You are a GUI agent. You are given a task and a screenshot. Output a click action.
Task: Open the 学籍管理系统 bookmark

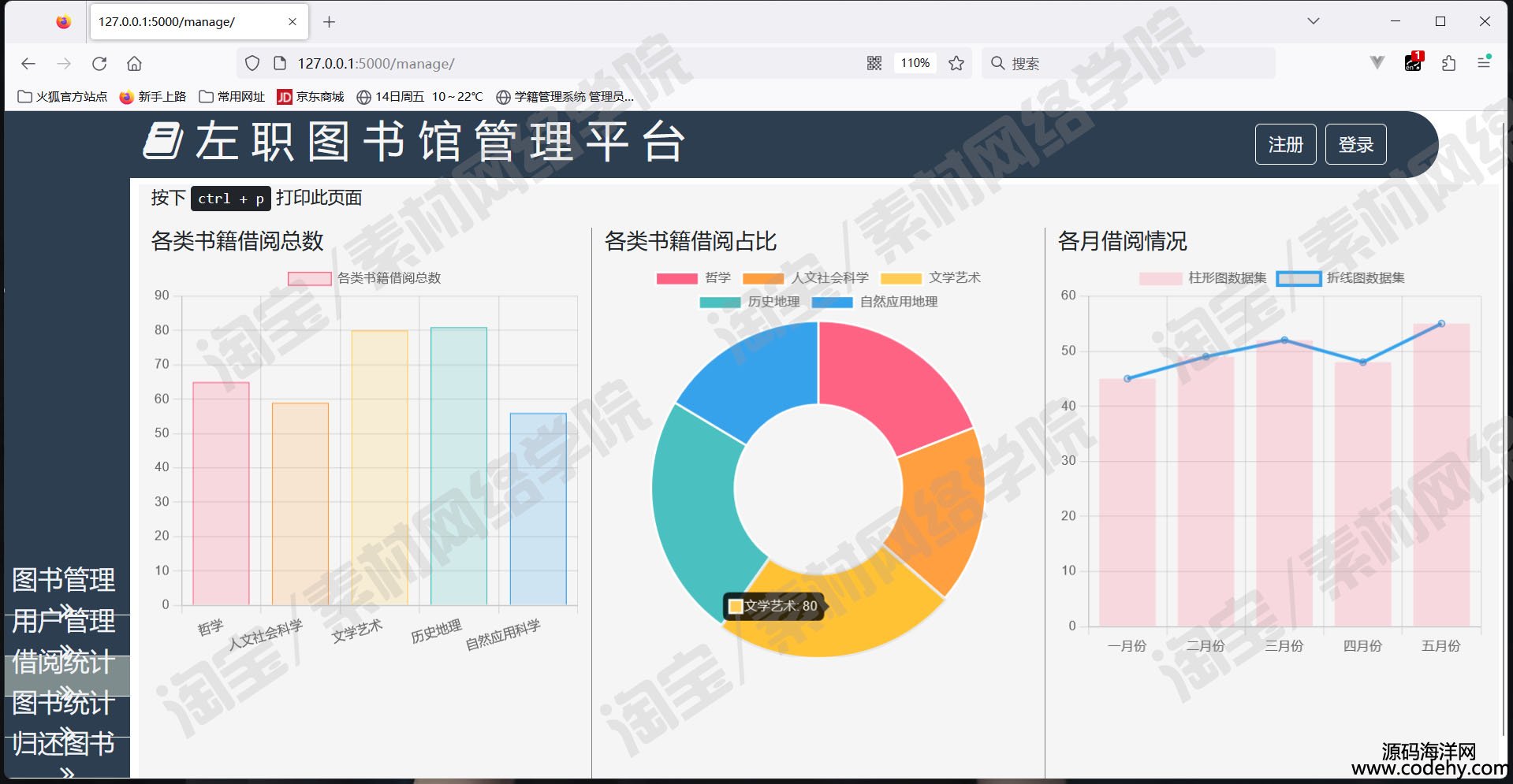565,96
